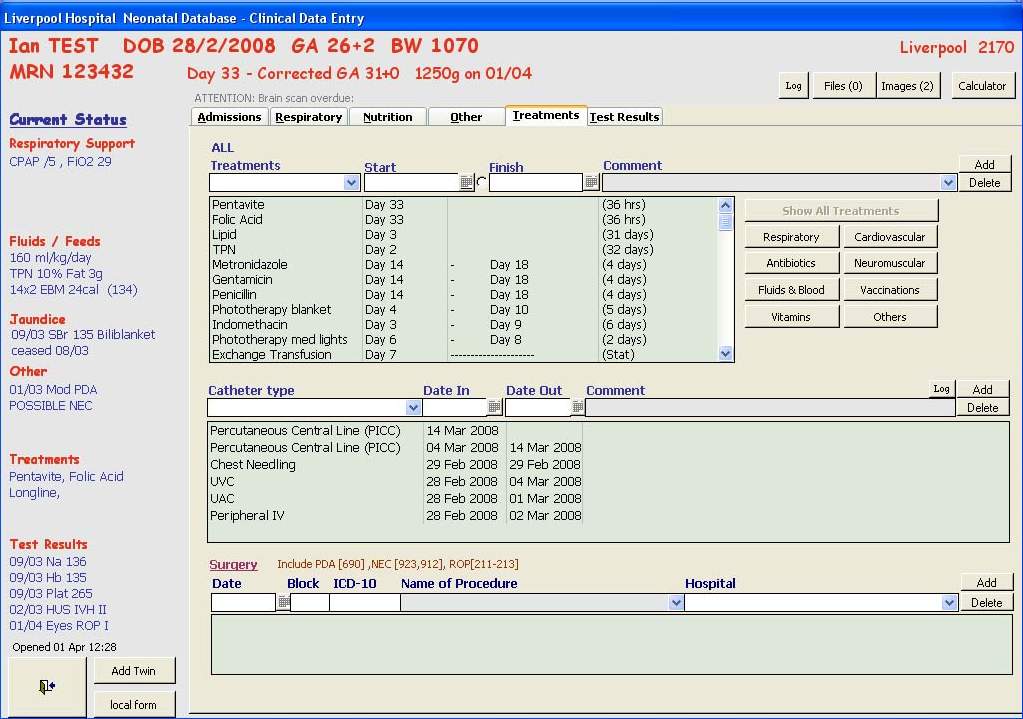Open the Surgery Date calendar icon
Viewport: 1023px width, 719px height.
click(283, 603)
